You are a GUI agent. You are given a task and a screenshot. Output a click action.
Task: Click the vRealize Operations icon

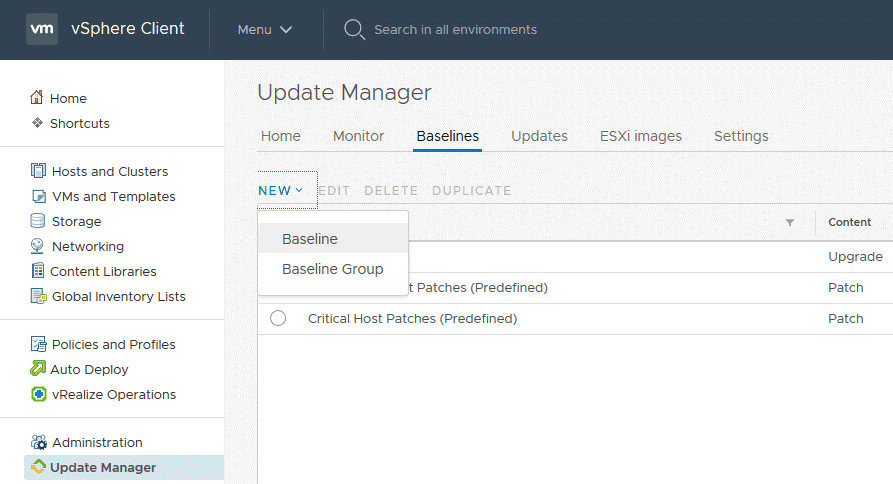pos(38,394)
